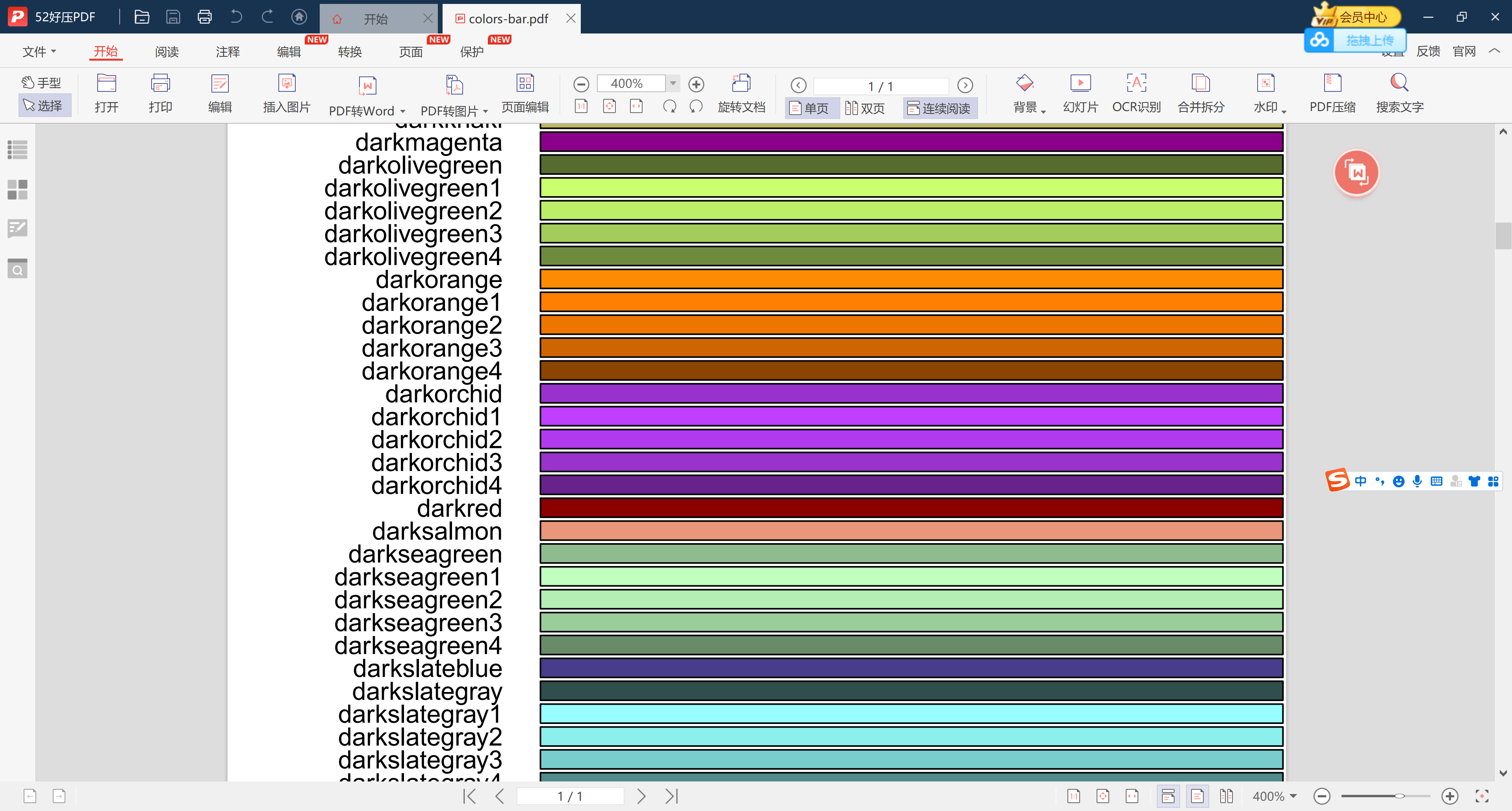The image size is (1512, 811).
Task: Click the 插入图片 insert image icon
Action: click(286, 84)
